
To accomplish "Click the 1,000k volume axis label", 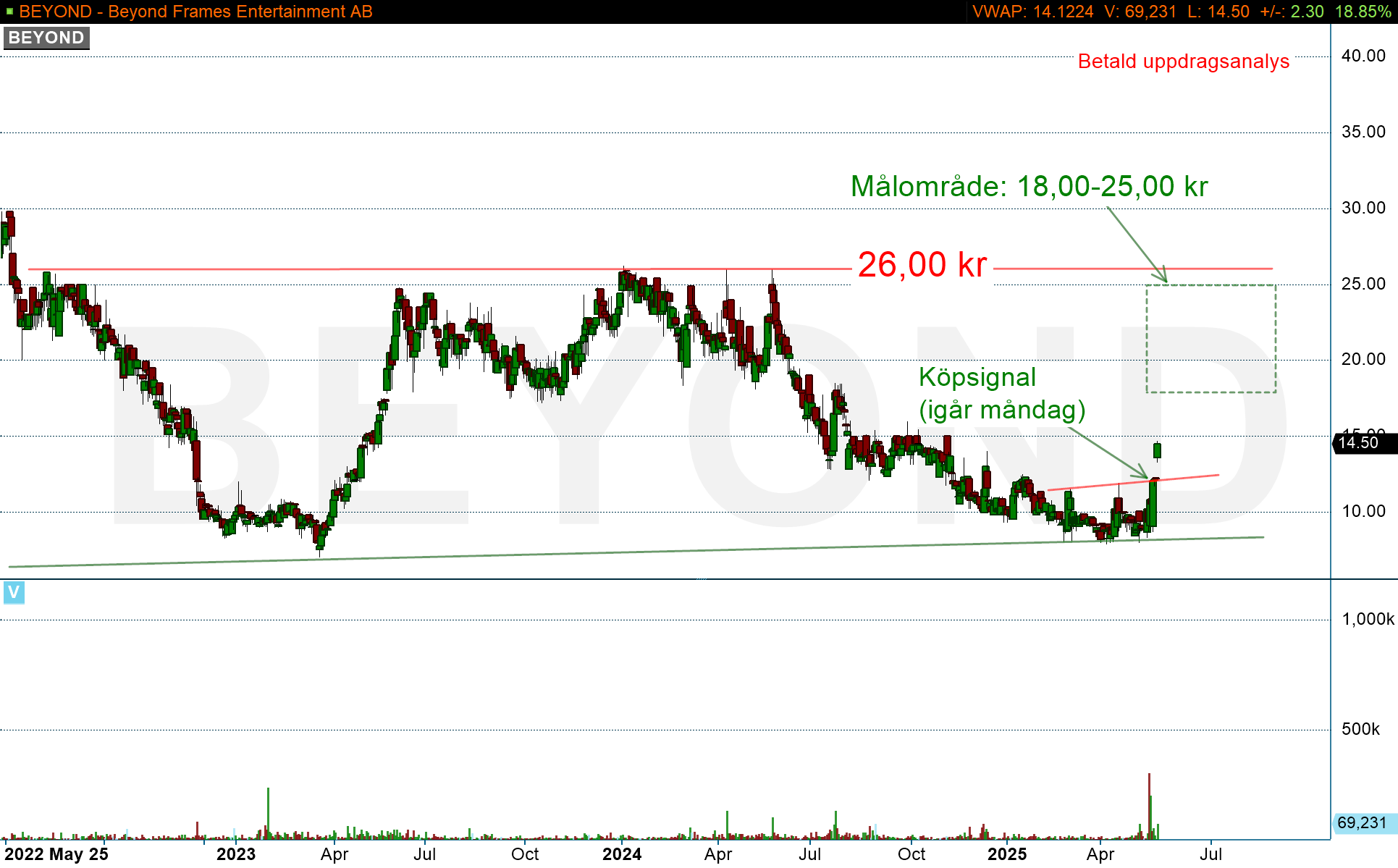I will coord(1368,619).
